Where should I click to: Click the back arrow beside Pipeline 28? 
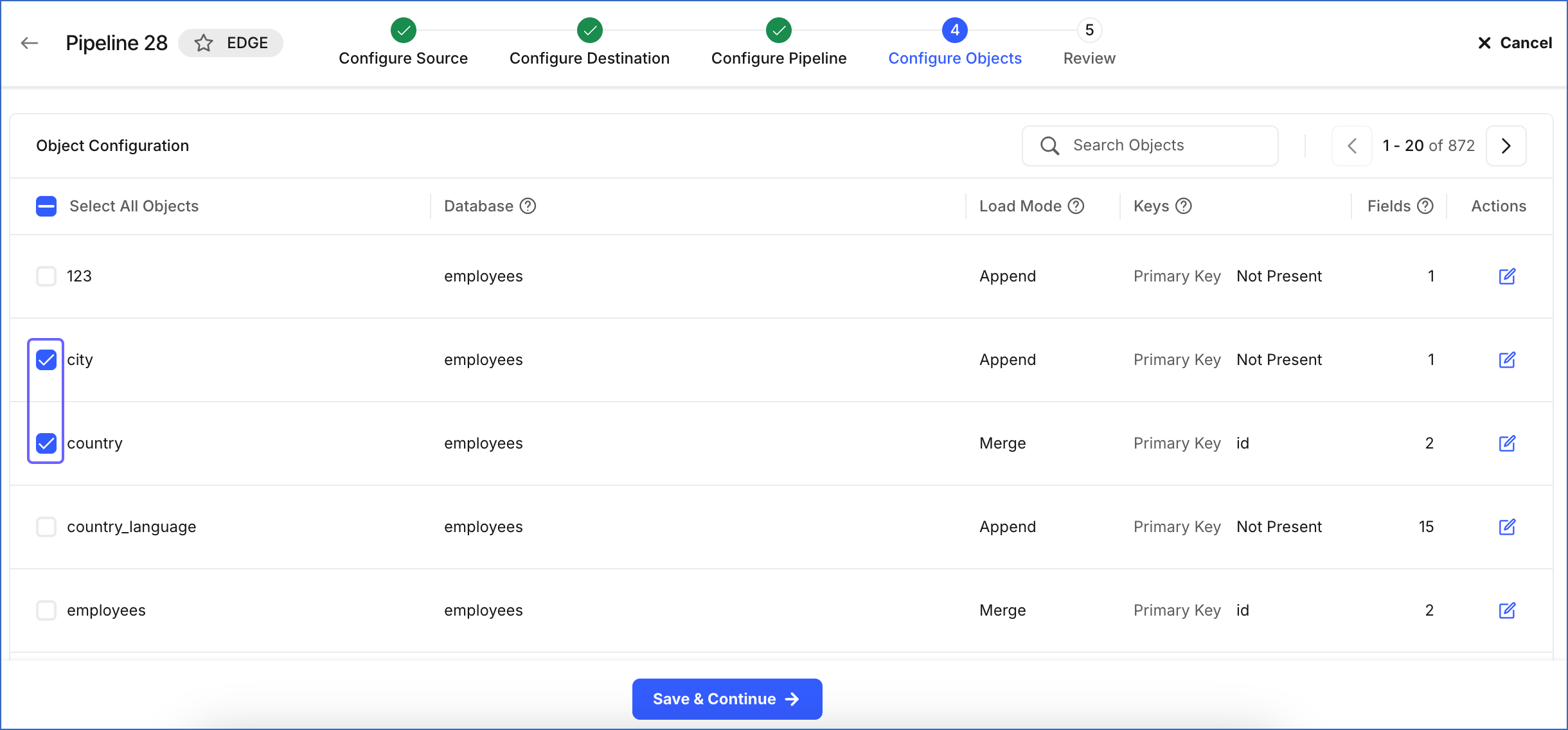(x=29, y=42)
